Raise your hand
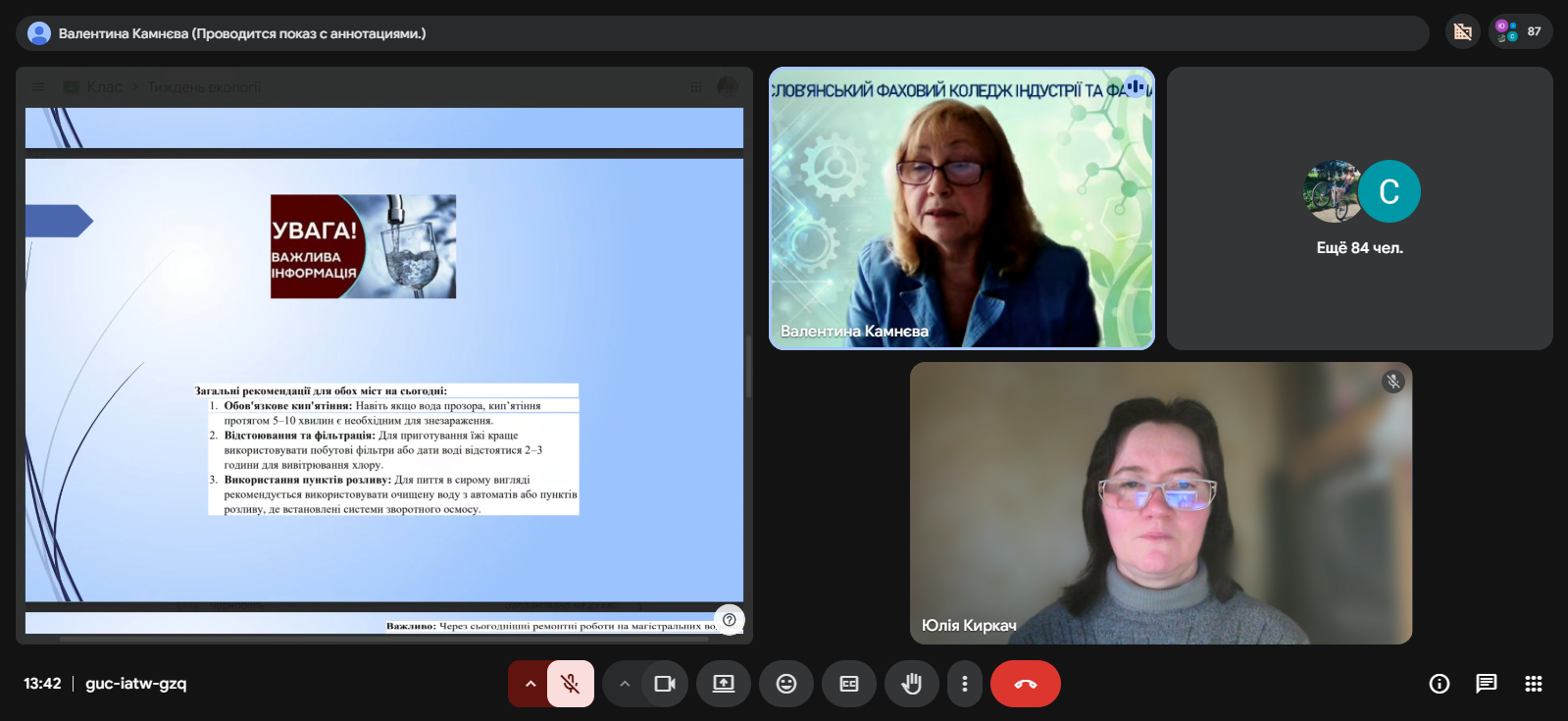The image size is (1568, 721). (912, 684)
